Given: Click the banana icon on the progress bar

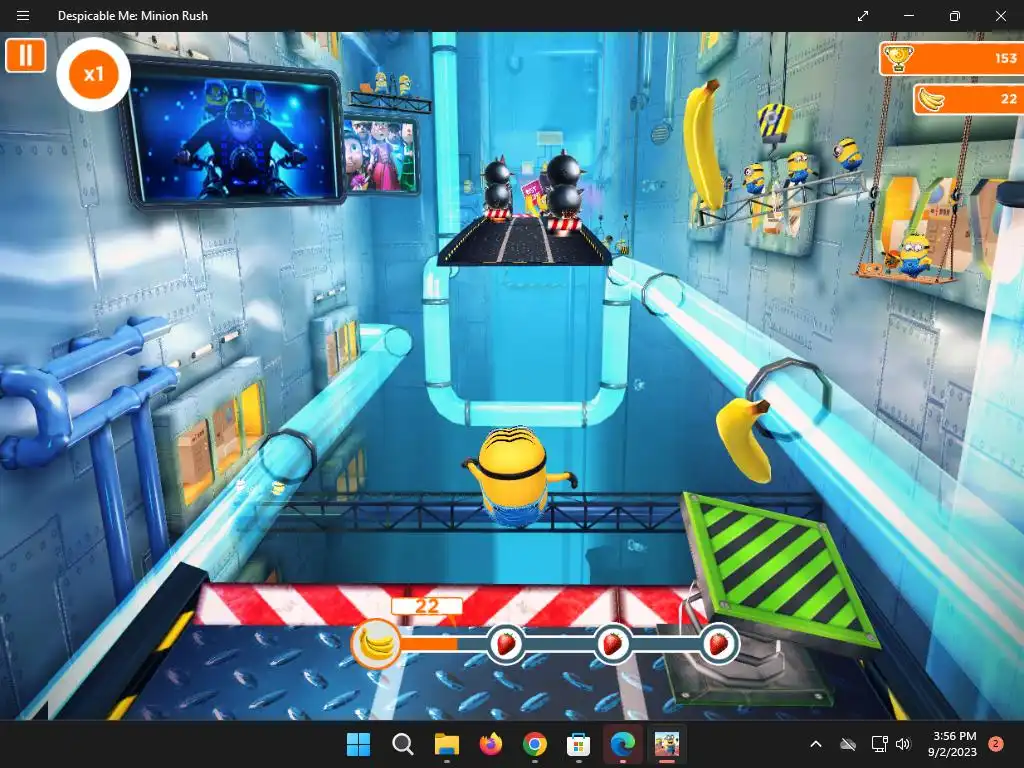Looking at the screenshot, I should (x=376, y=644).
